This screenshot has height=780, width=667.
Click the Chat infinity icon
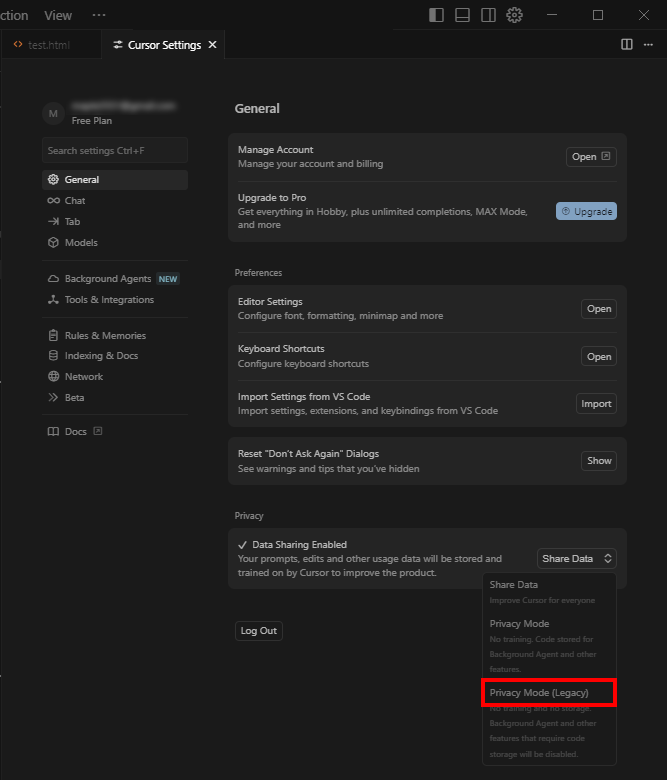click(53, 200)
